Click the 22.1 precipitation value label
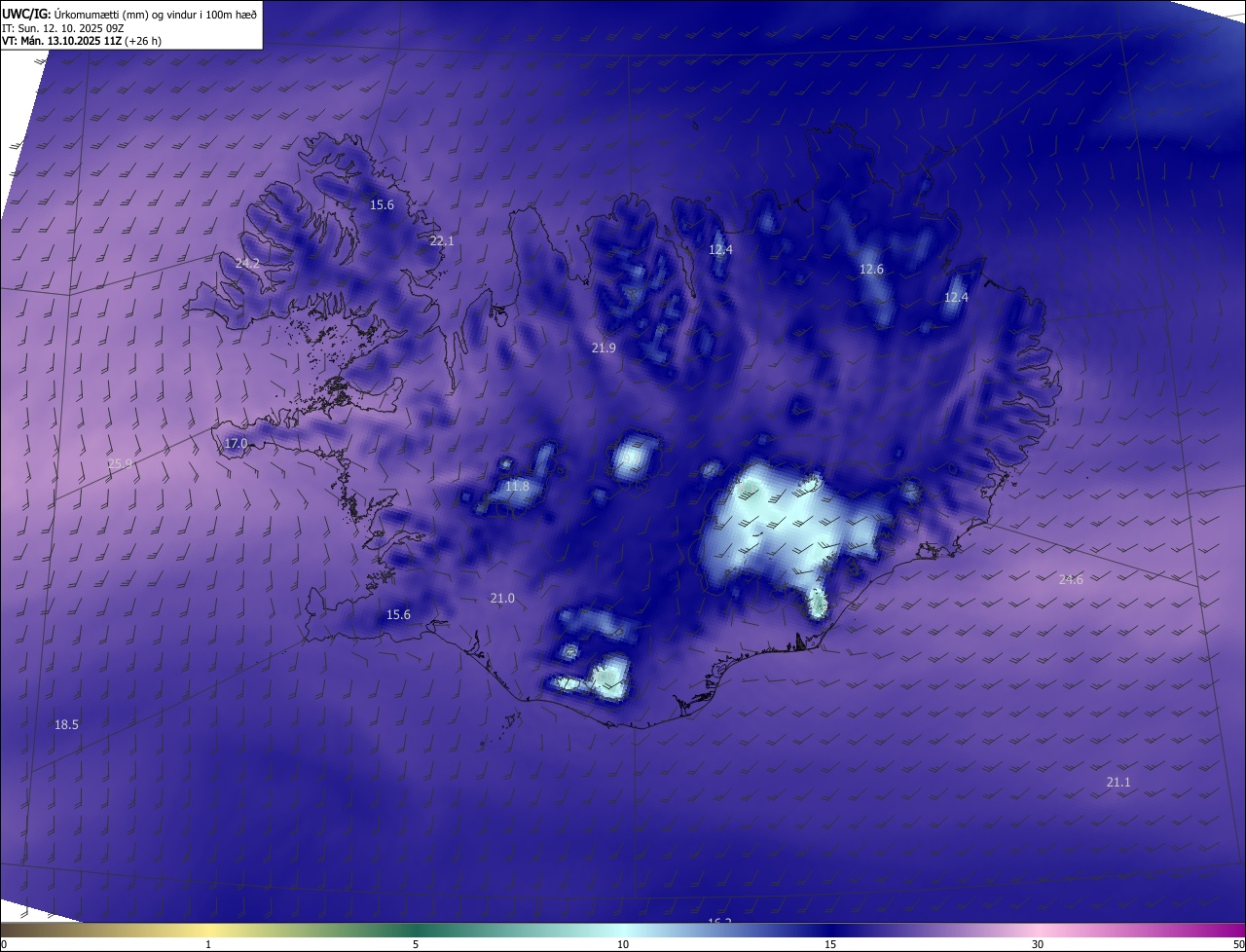 442,240
